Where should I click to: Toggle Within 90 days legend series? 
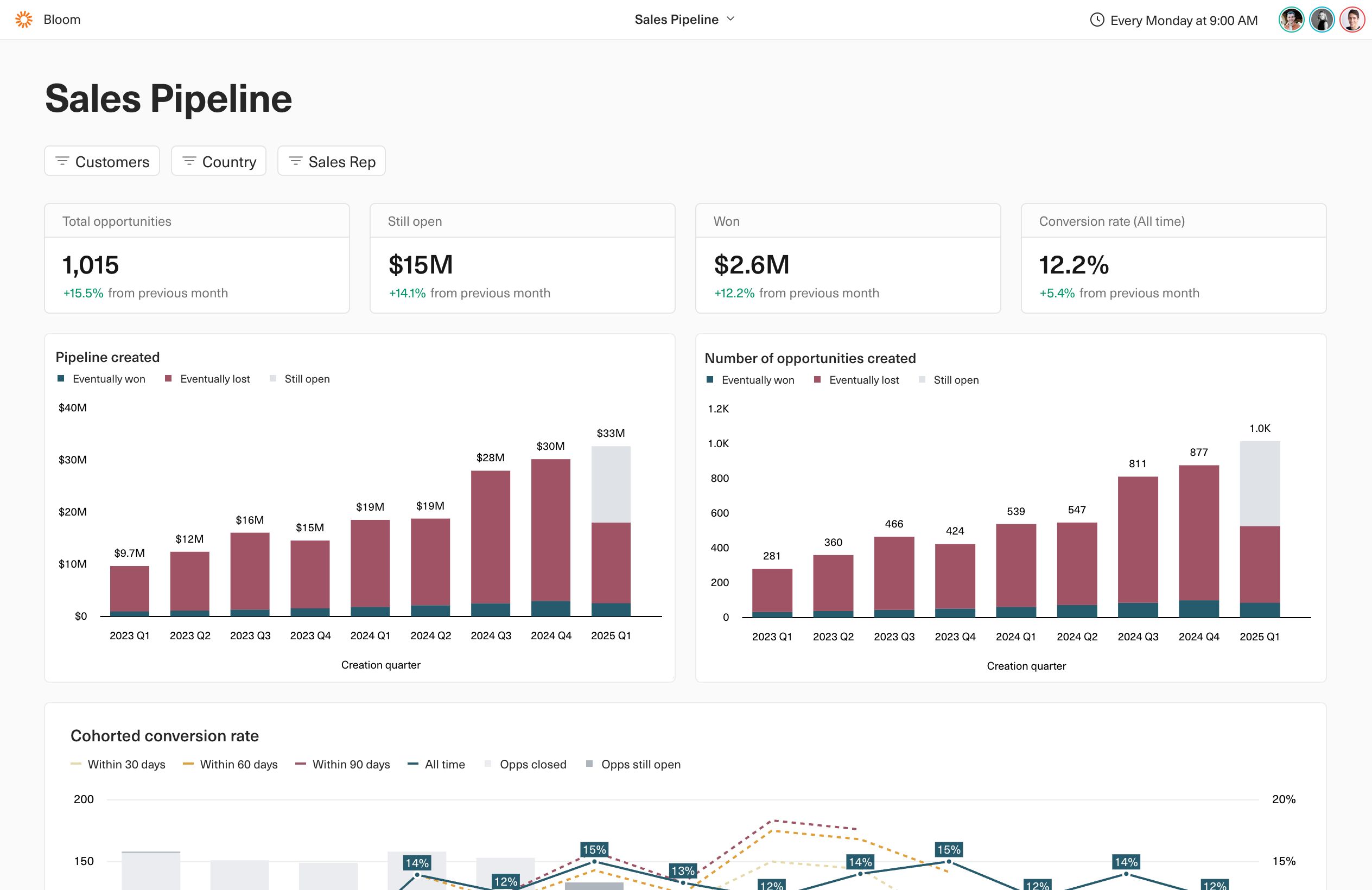point(342,764)
